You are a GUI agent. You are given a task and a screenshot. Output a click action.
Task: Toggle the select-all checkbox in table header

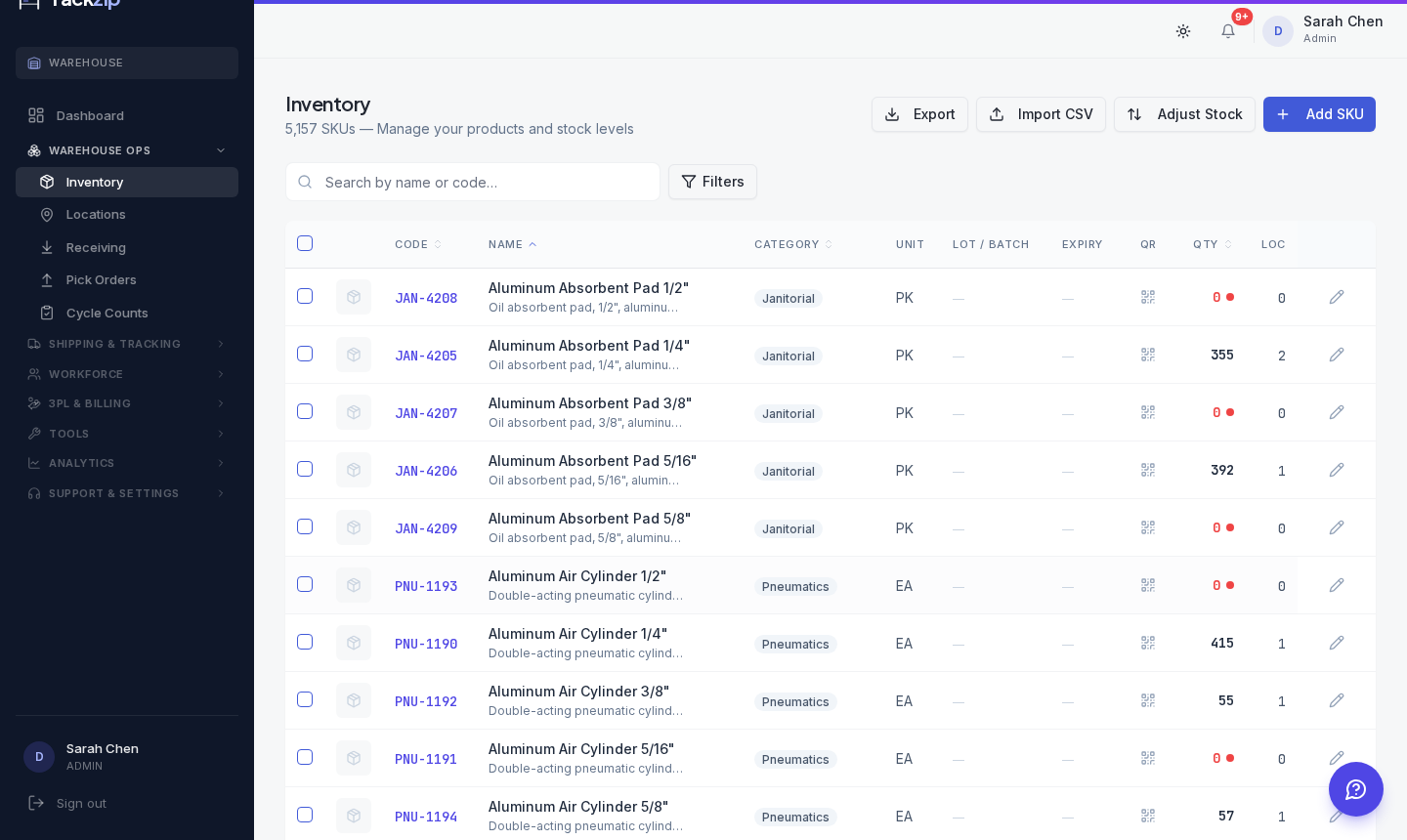(x=305, y=243)
